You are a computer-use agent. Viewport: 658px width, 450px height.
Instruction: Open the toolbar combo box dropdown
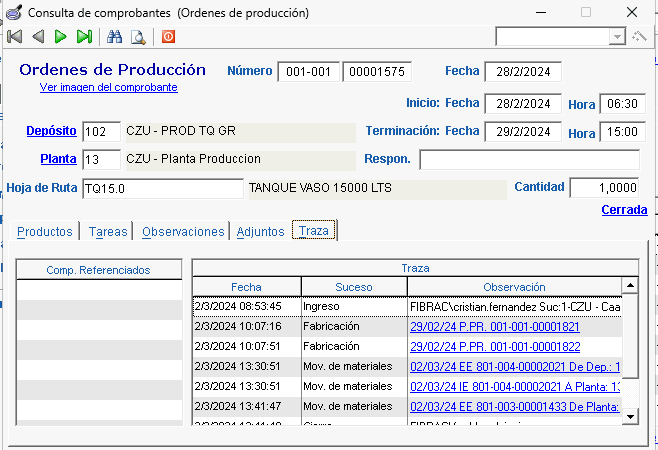coord(617,36)
